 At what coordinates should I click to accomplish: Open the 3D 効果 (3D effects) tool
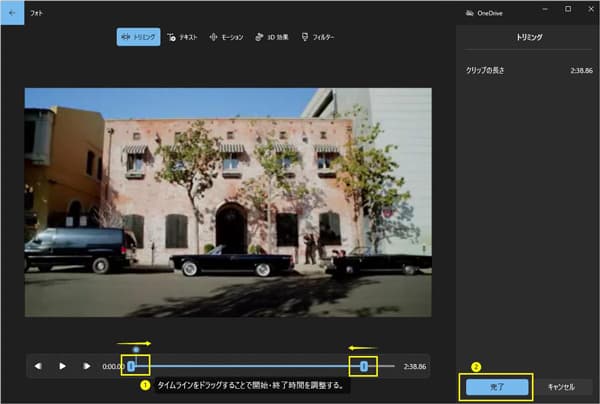tap(271, 37)
